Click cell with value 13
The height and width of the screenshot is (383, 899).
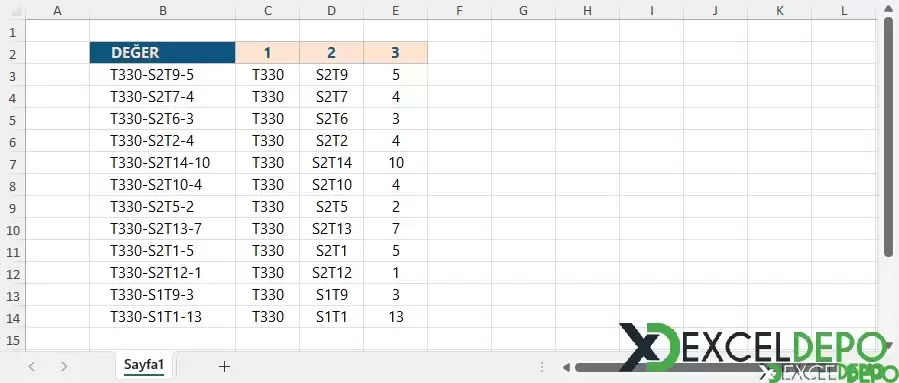click(396, 316)
